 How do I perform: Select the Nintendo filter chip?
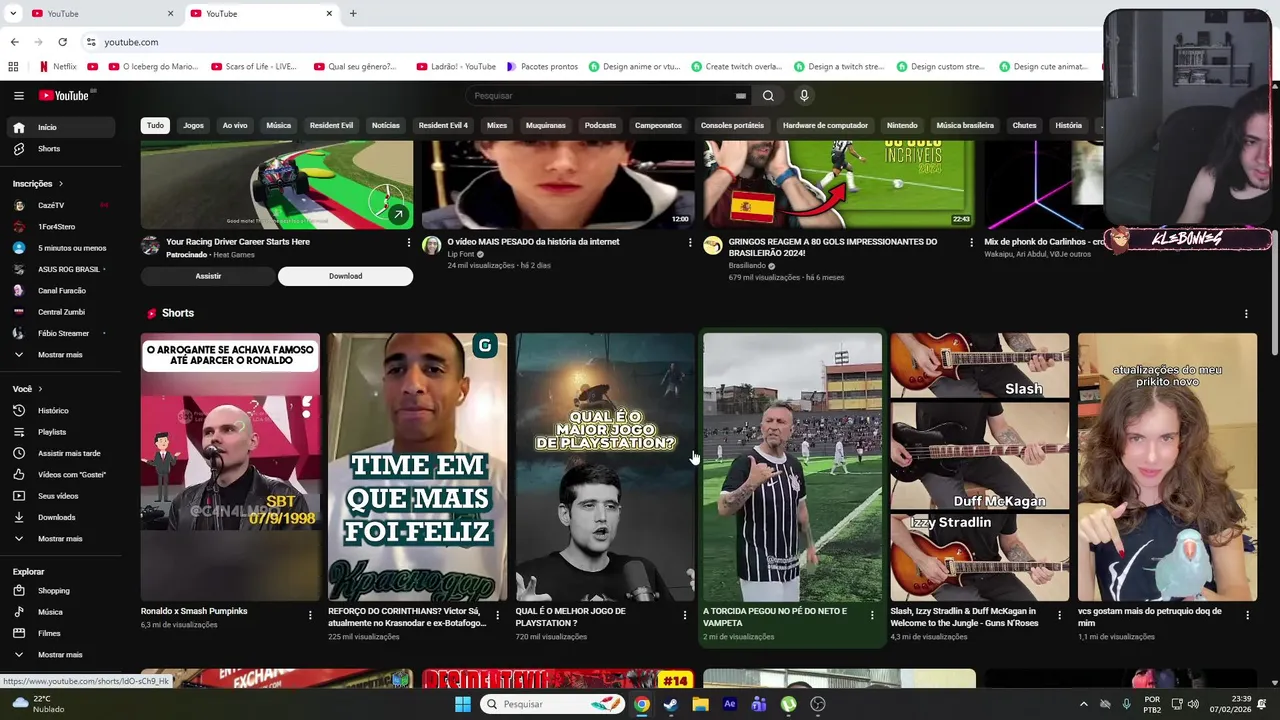coord(902,126)
